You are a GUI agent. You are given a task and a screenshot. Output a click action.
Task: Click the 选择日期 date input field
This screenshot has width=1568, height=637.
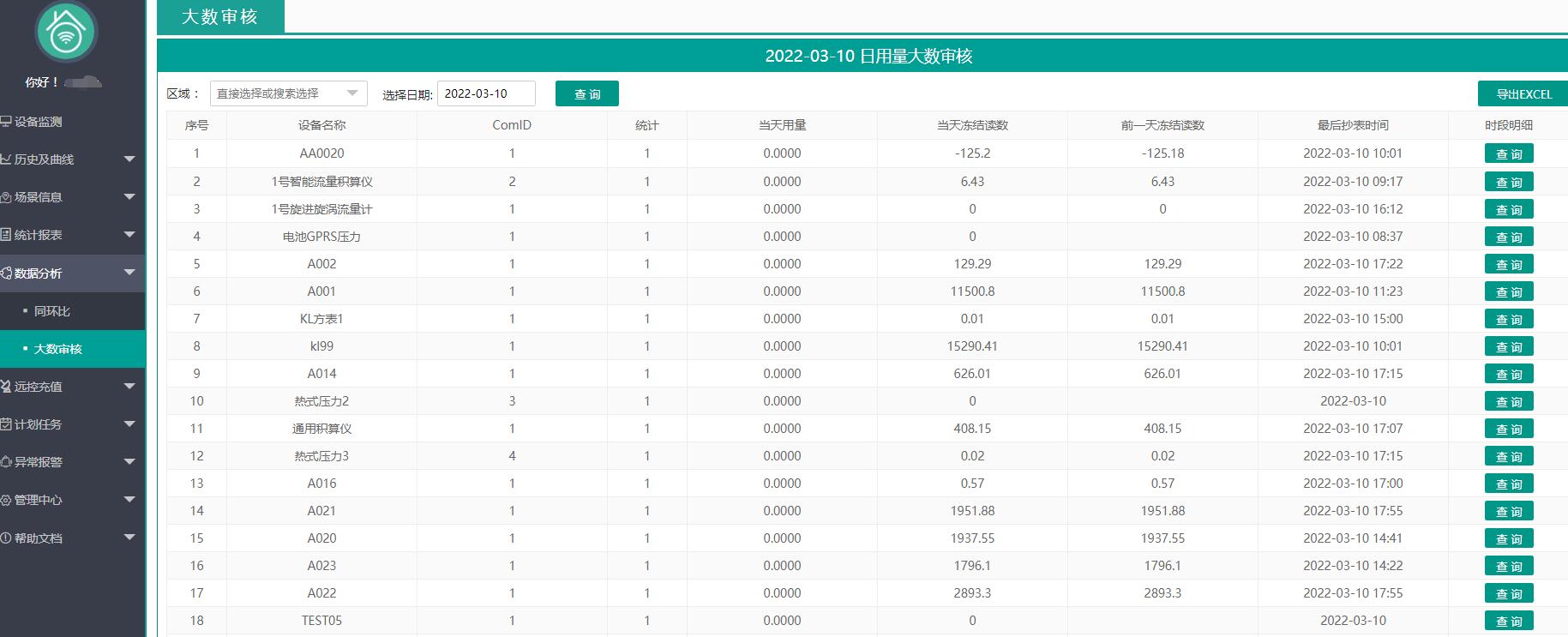[x=486, y=93]
